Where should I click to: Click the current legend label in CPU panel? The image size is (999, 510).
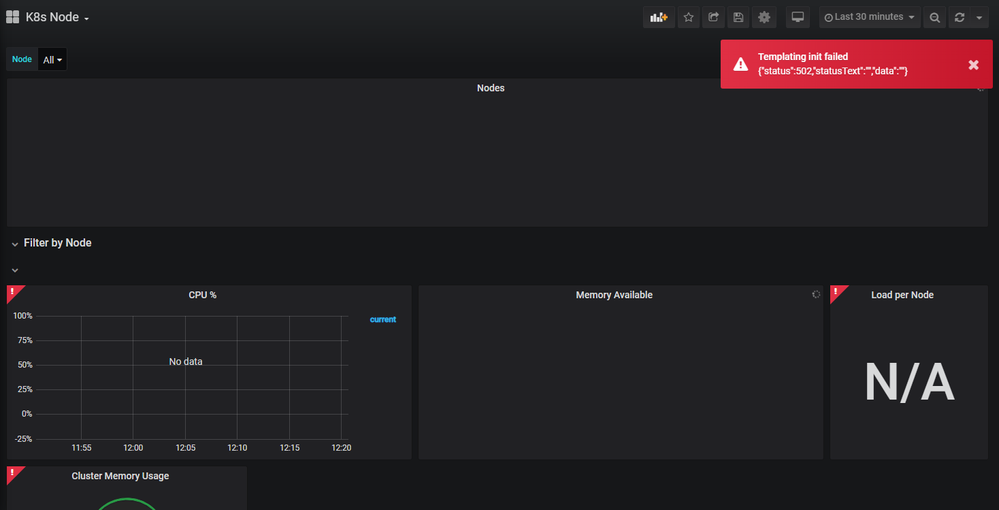382,319
